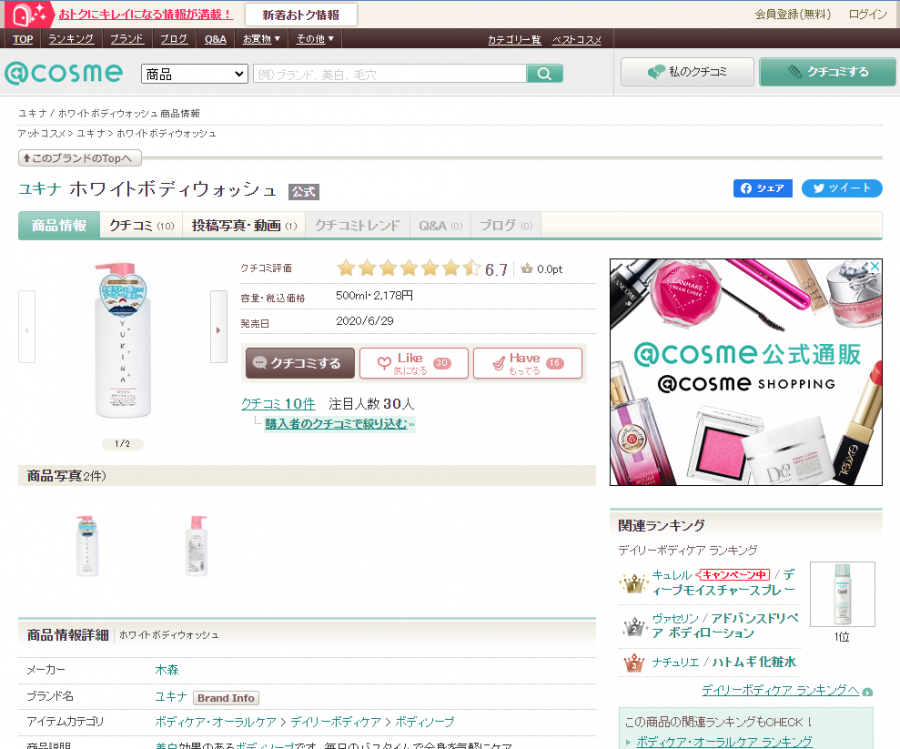Close the @cosme shopping ad

tap(875, 266)
